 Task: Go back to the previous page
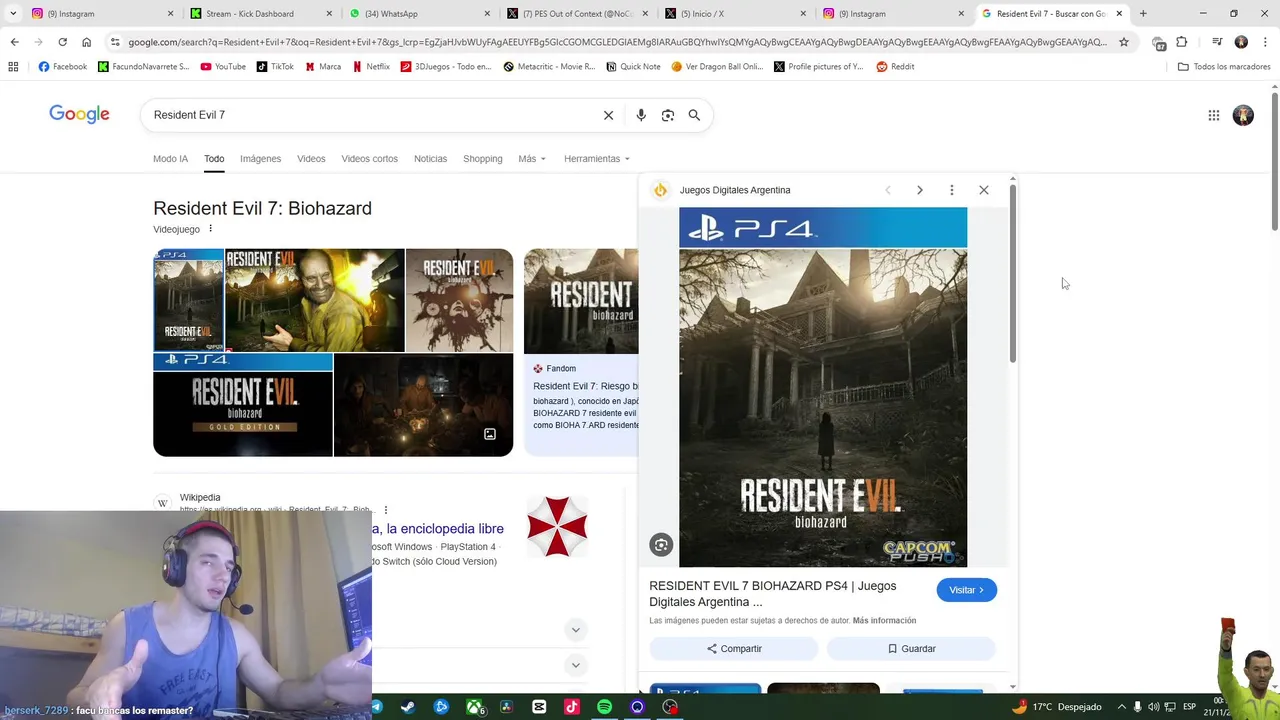pyautogui.click(x=14, y=42)
